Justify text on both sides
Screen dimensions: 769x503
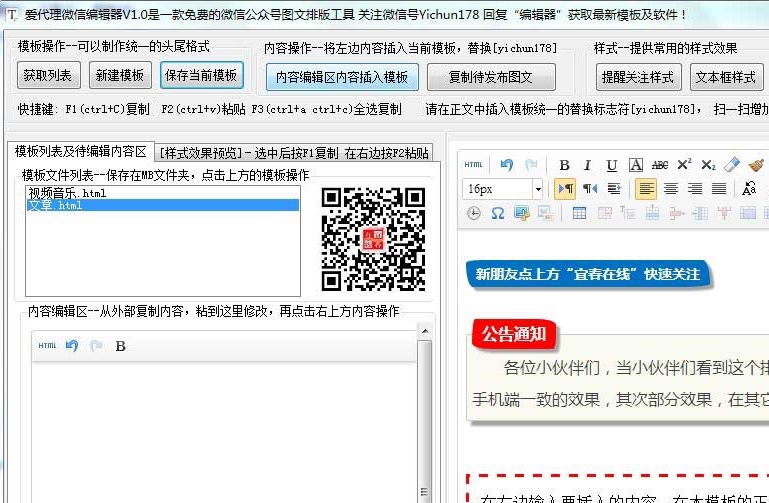718,189
